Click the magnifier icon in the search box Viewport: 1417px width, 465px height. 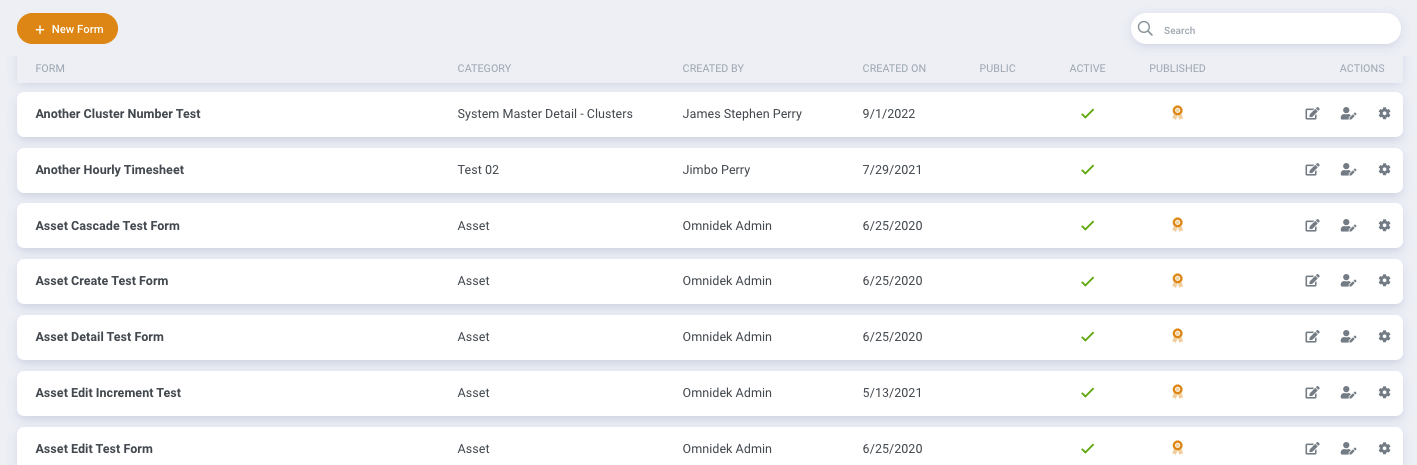pos(1146,29)
